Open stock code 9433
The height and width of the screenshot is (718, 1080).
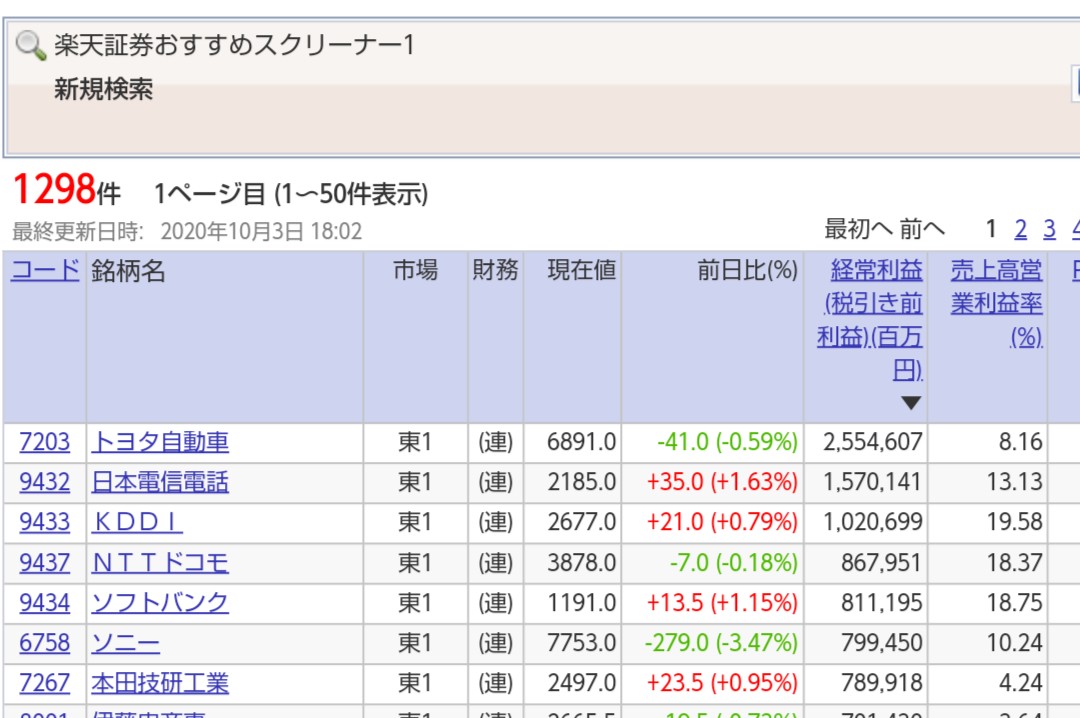click(45, 522)
